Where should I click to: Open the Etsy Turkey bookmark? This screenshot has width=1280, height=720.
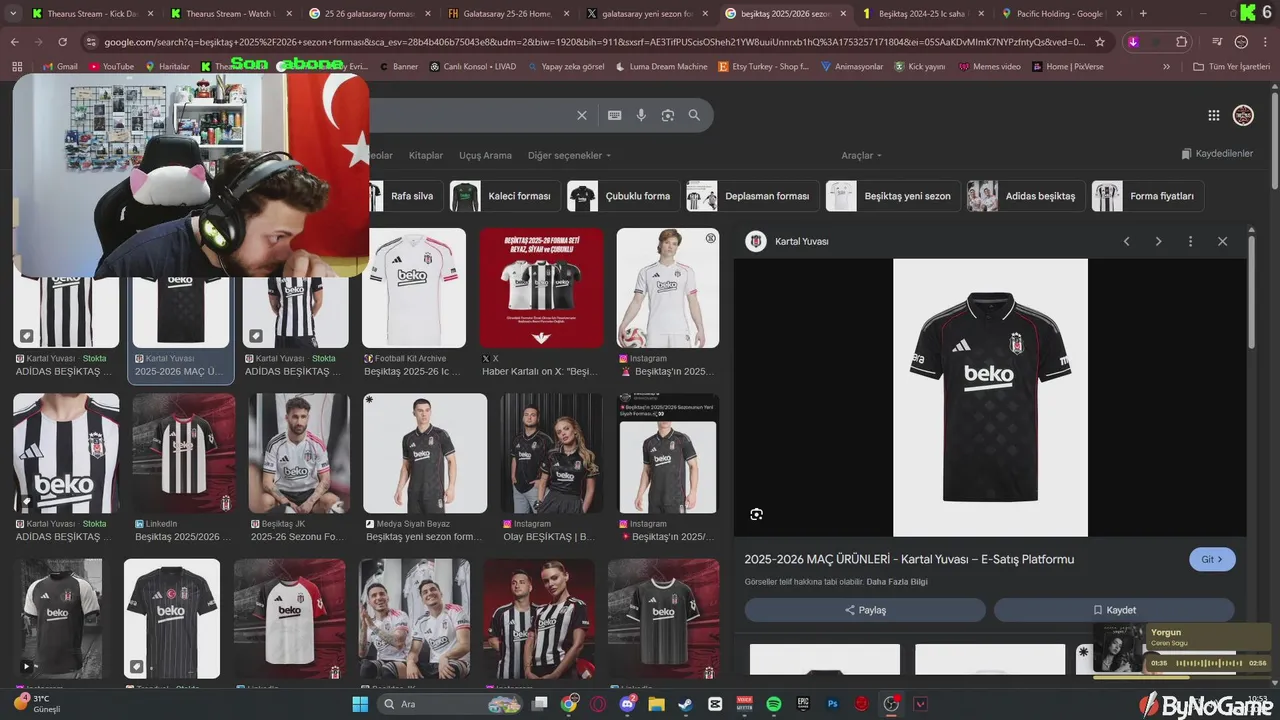[764, 66]
